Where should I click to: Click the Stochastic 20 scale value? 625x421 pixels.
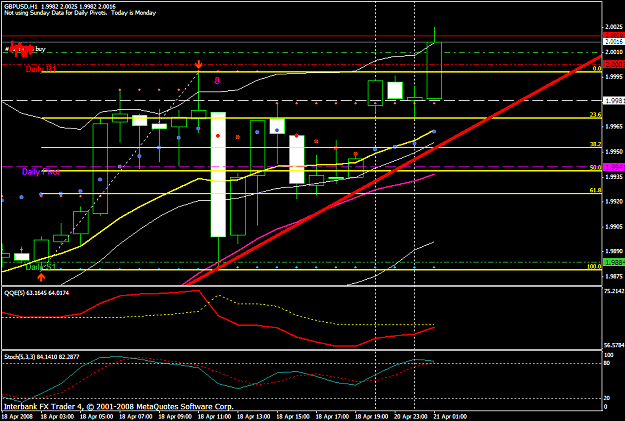(x=607, y=398)
